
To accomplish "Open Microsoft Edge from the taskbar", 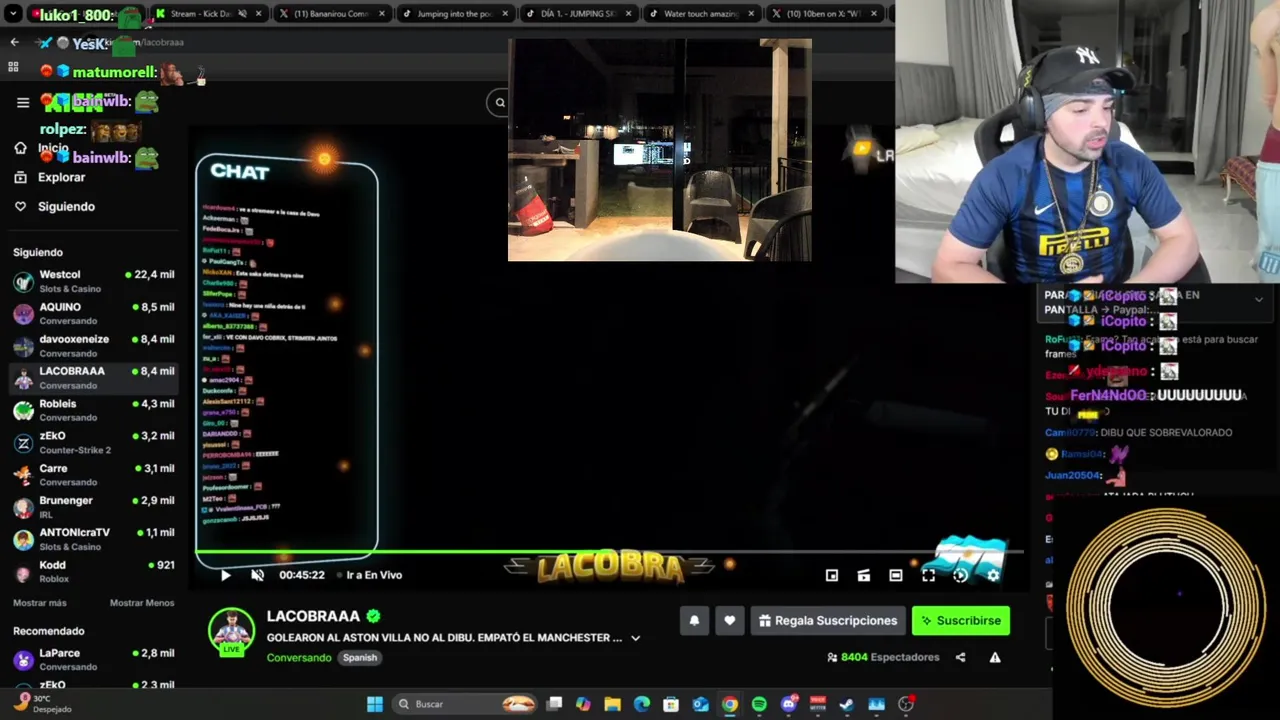I will pyautogui.click(x=641, y=704).
